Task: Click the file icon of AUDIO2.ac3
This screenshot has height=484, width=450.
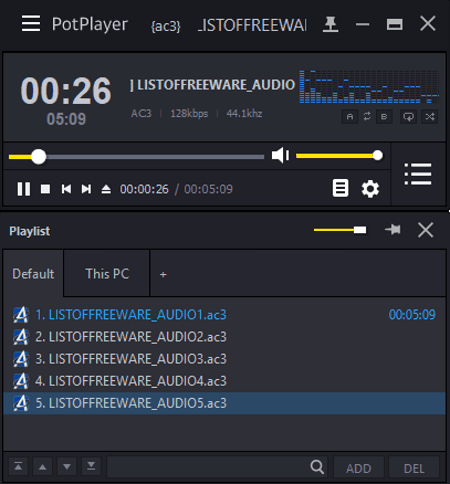Action: (21, 337)
